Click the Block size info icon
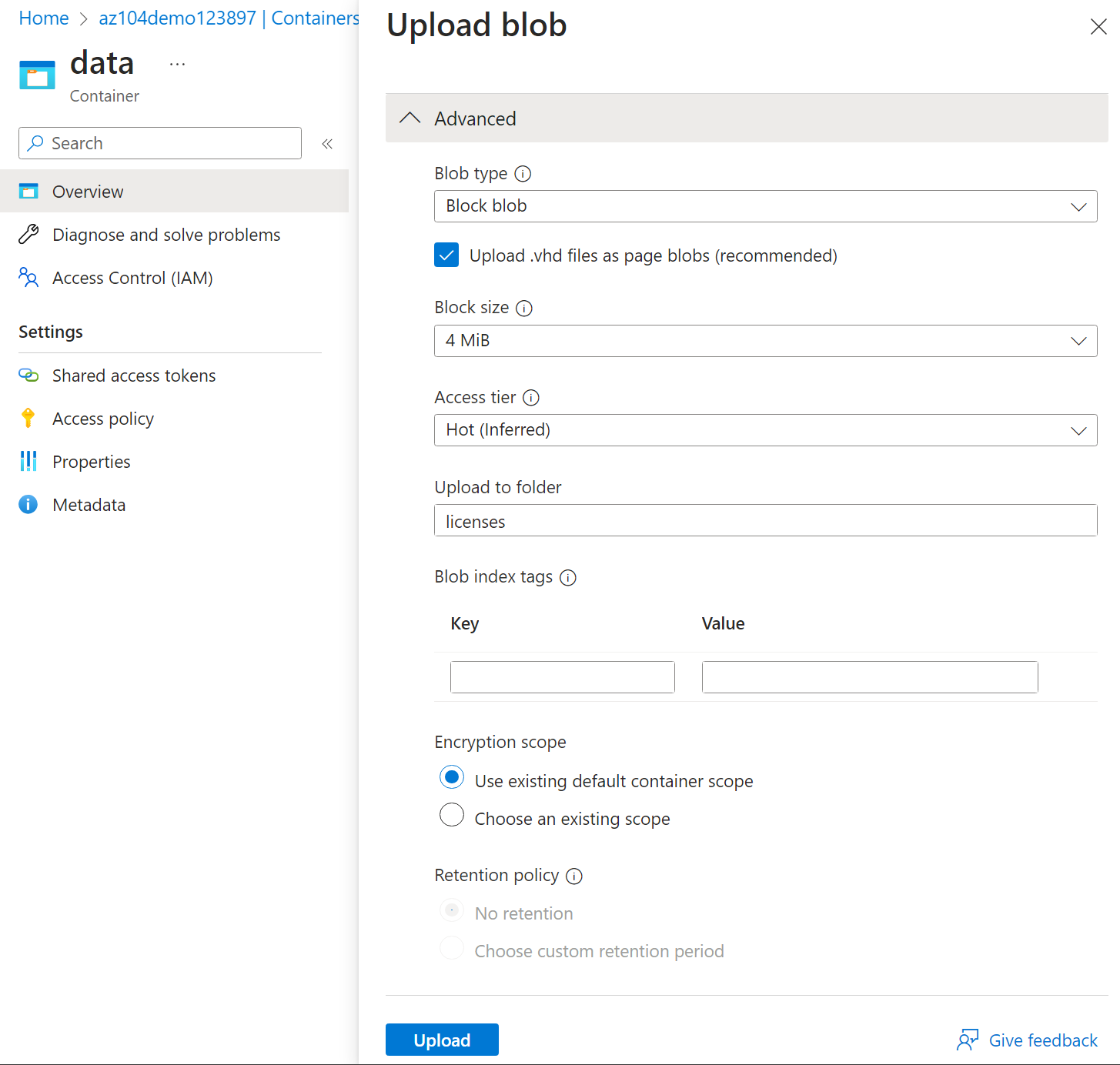 (524, 309)
